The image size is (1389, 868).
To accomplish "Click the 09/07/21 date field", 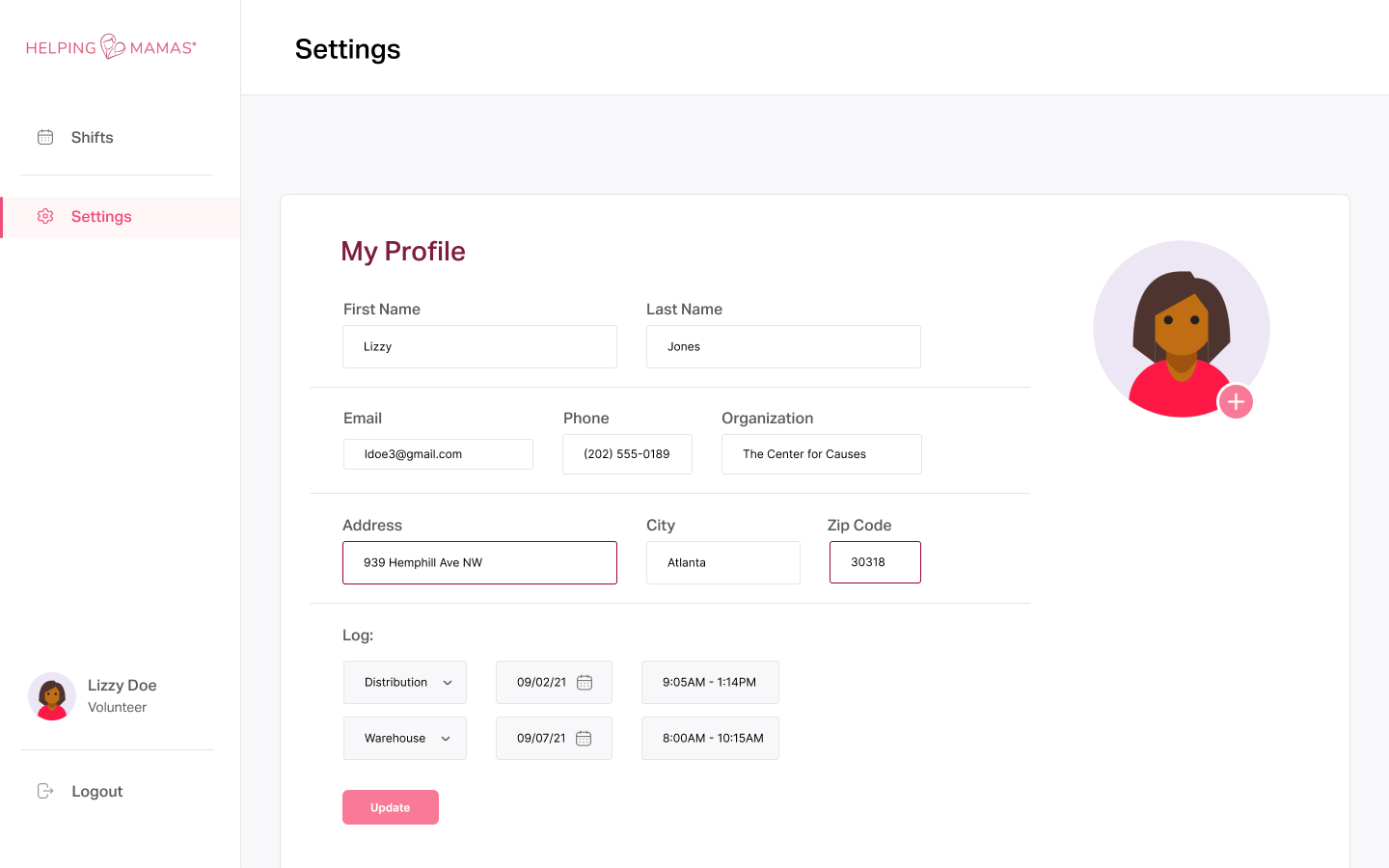I will pos(554,738).
